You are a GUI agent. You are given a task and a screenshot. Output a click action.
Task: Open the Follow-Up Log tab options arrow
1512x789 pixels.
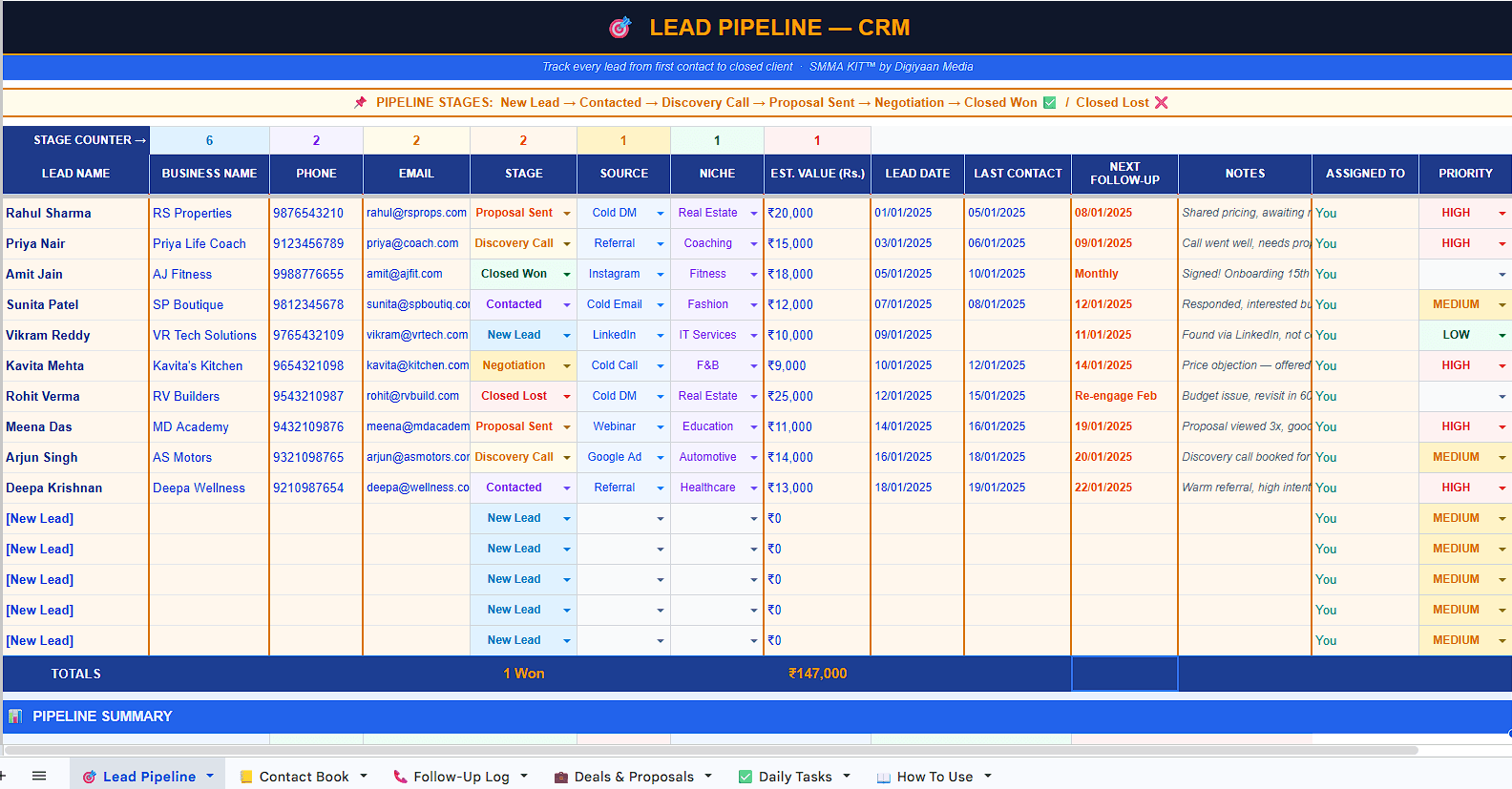[524, 776]
